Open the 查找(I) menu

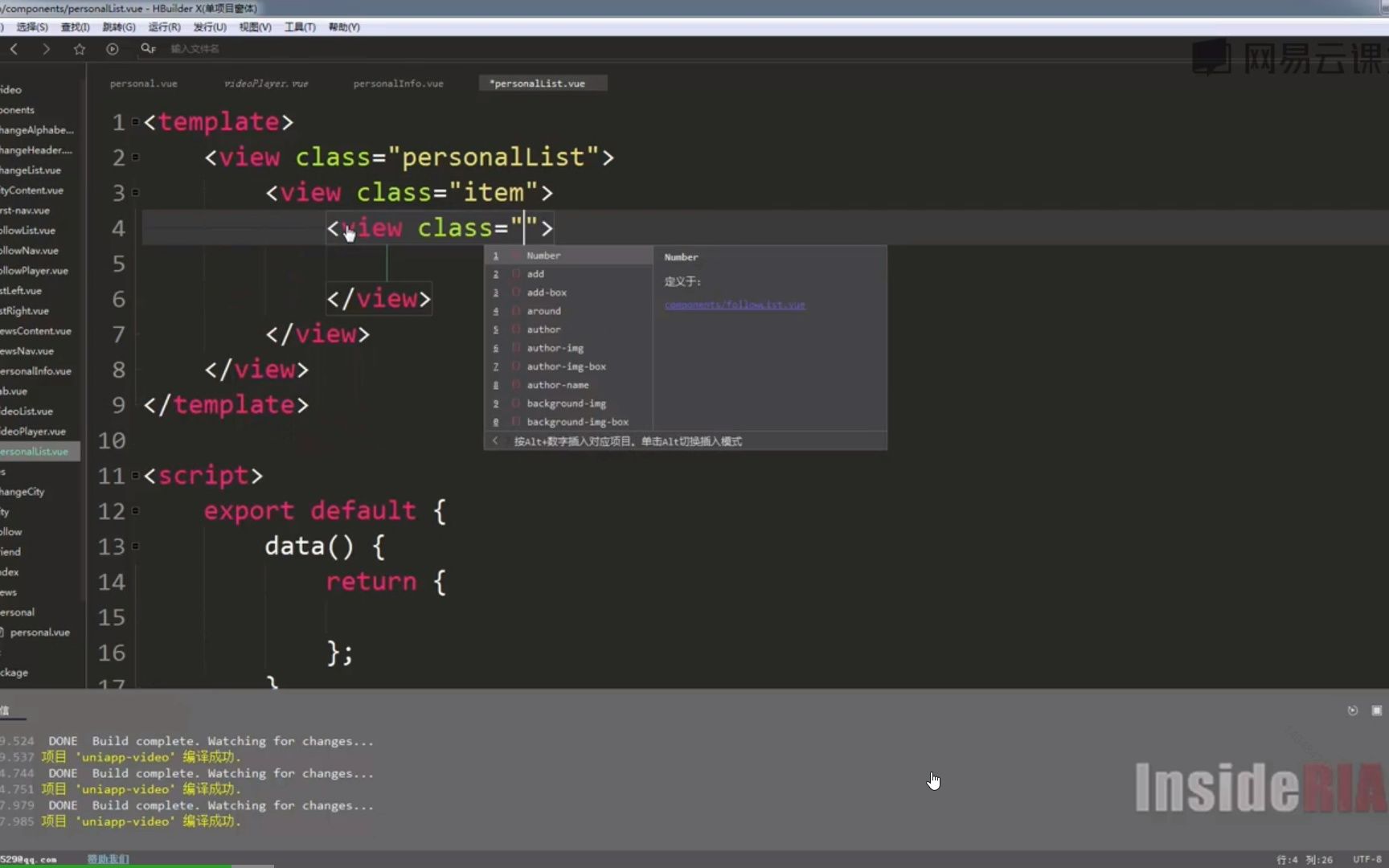click(76, 27)
